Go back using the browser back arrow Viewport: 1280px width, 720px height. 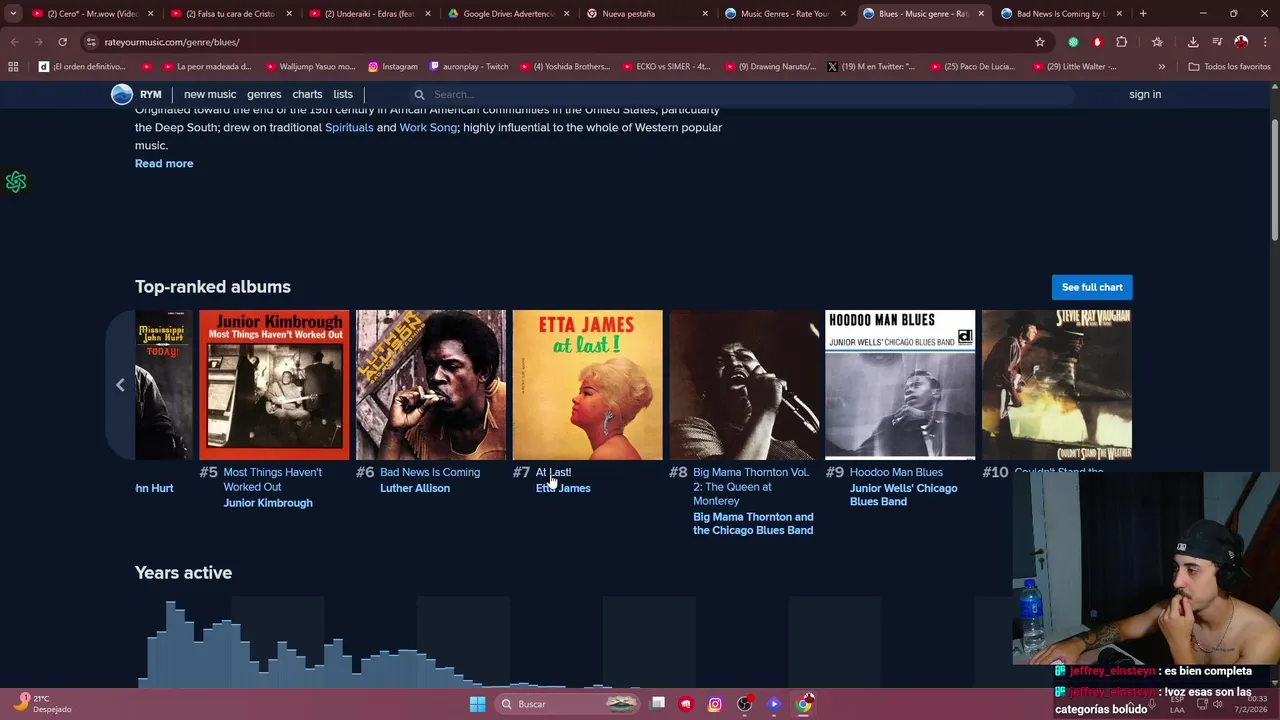14,42
